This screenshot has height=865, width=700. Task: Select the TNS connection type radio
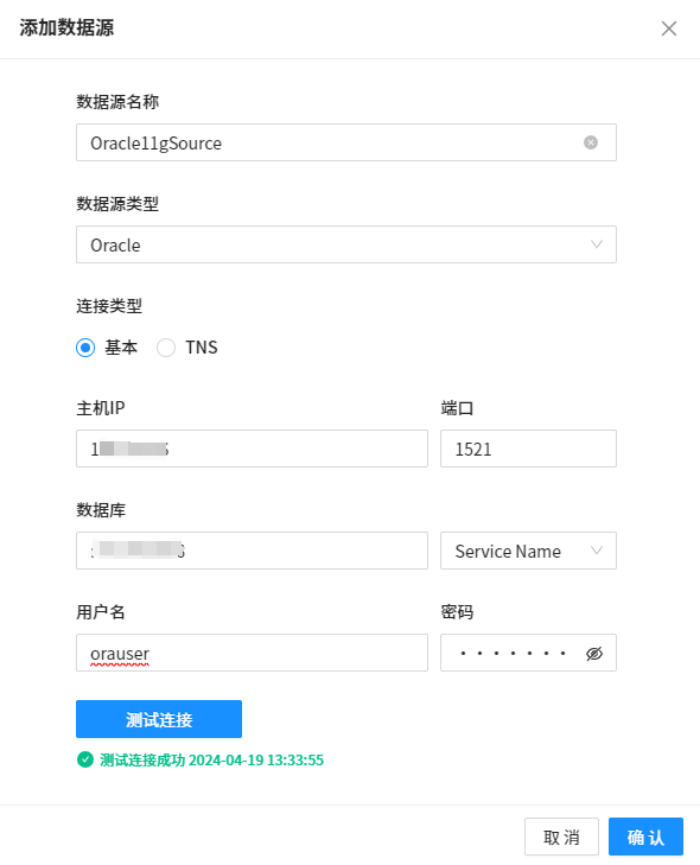point(166,348)
